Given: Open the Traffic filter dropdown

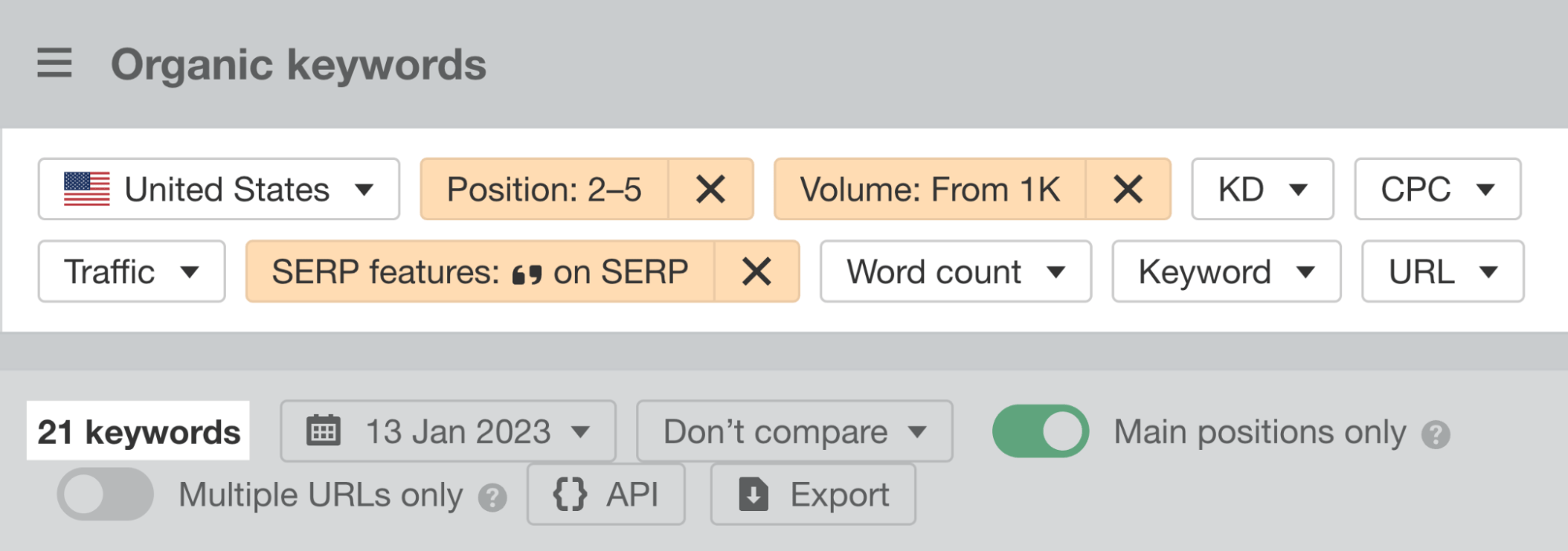Looking at the screenshot, I should tap(131, 272).
